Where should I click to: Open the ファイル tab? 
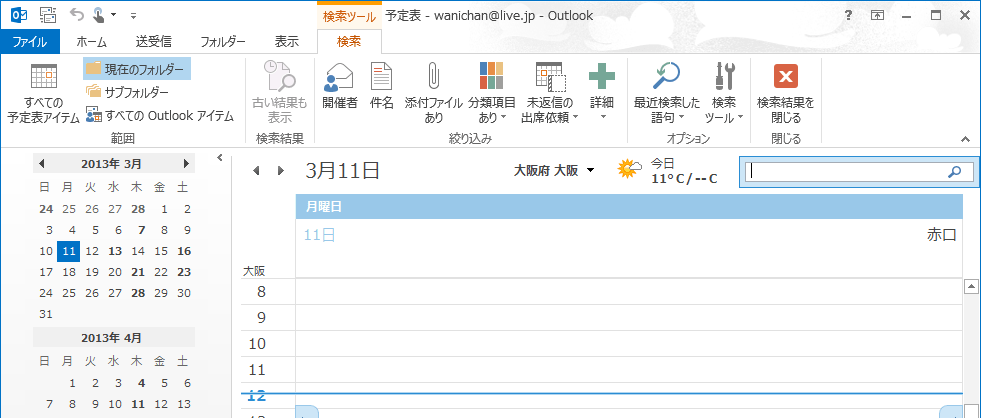click(x=30, y=42)
